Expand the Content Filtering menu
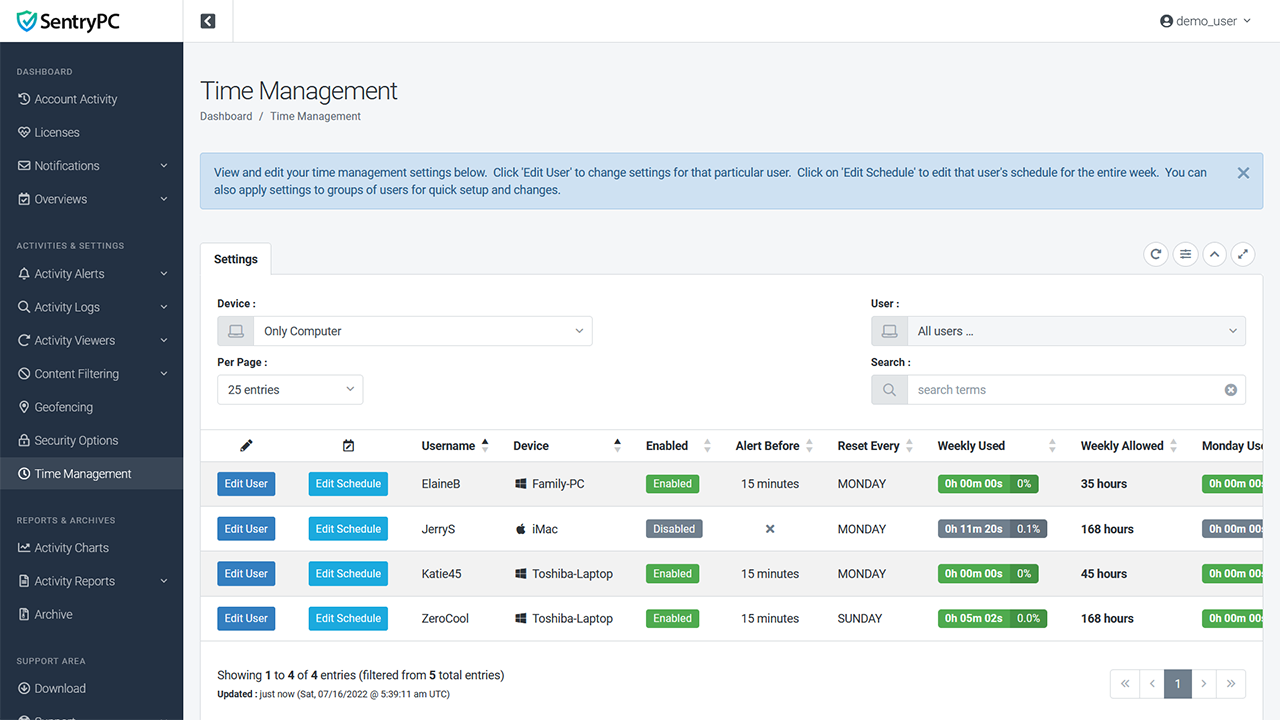The height and width of the screenshot is (720, 1280). (x=91, y=374)
